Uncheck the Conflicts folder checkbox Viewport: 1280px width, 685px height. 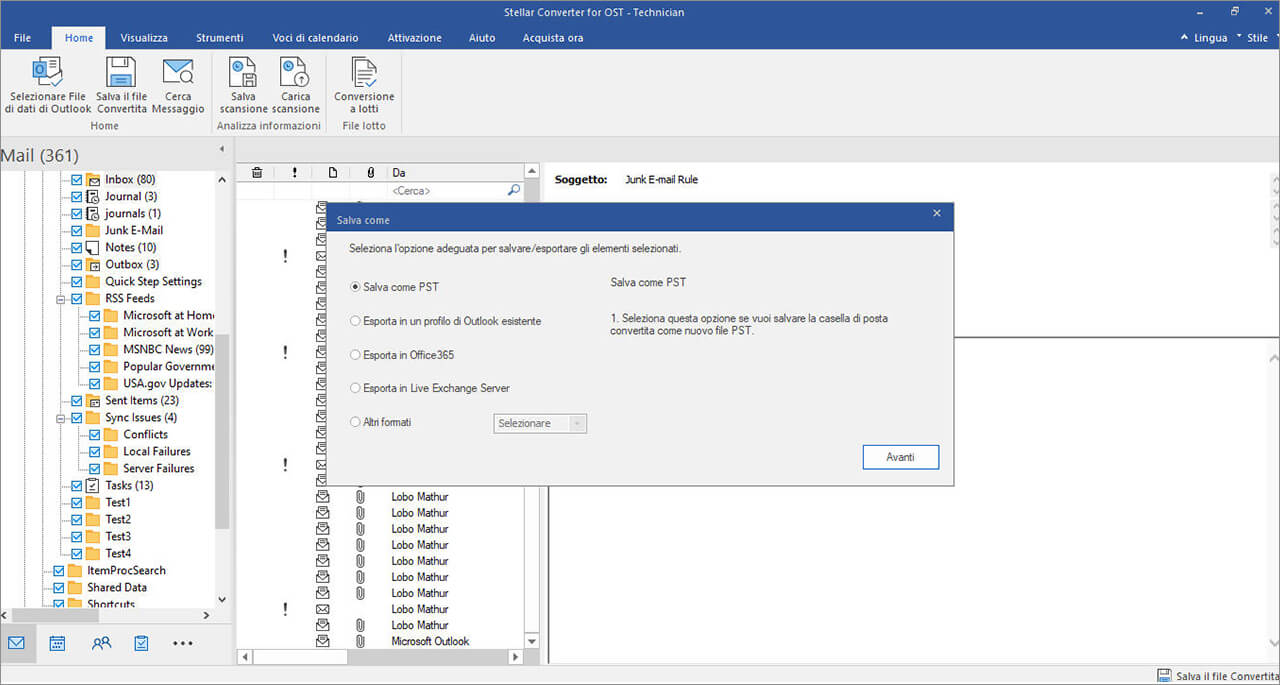pyautogui.click(x=95, y=434)
